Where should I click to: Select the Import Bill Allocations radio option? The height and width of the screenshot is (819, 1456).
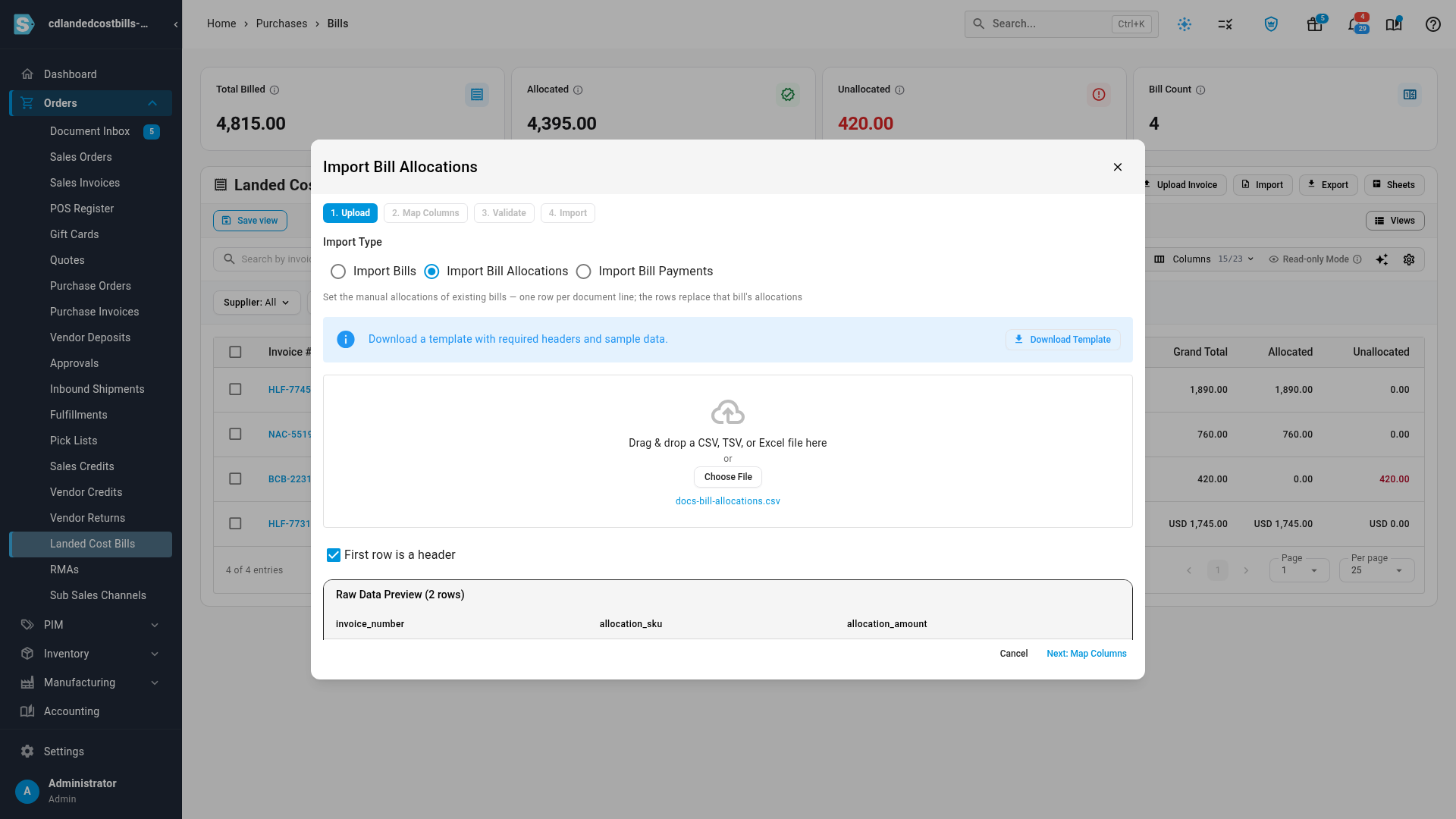coord(431,271)
